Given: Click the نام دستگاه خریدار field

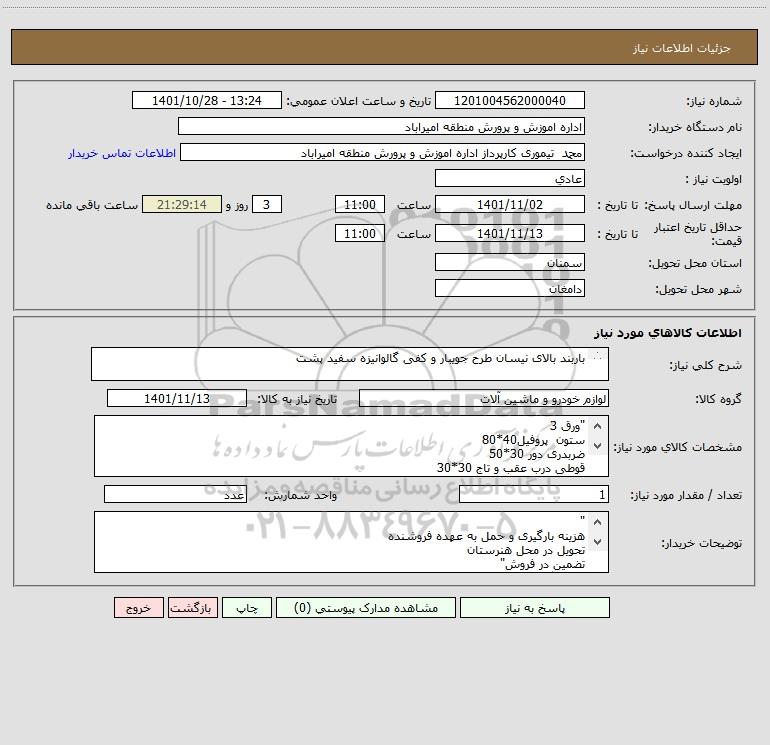Looking at the screenshot, I should pyautogui.click(x=381, y=126).
